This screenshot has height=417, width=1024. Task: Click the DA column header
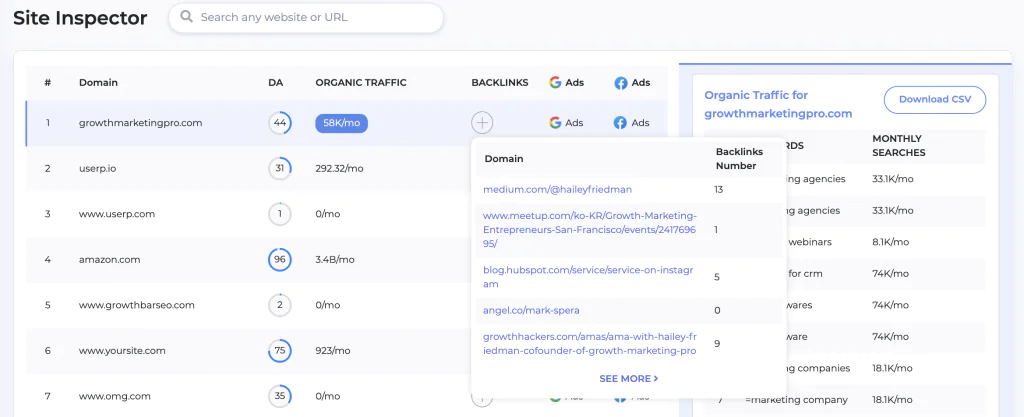(x=276, y=83)
